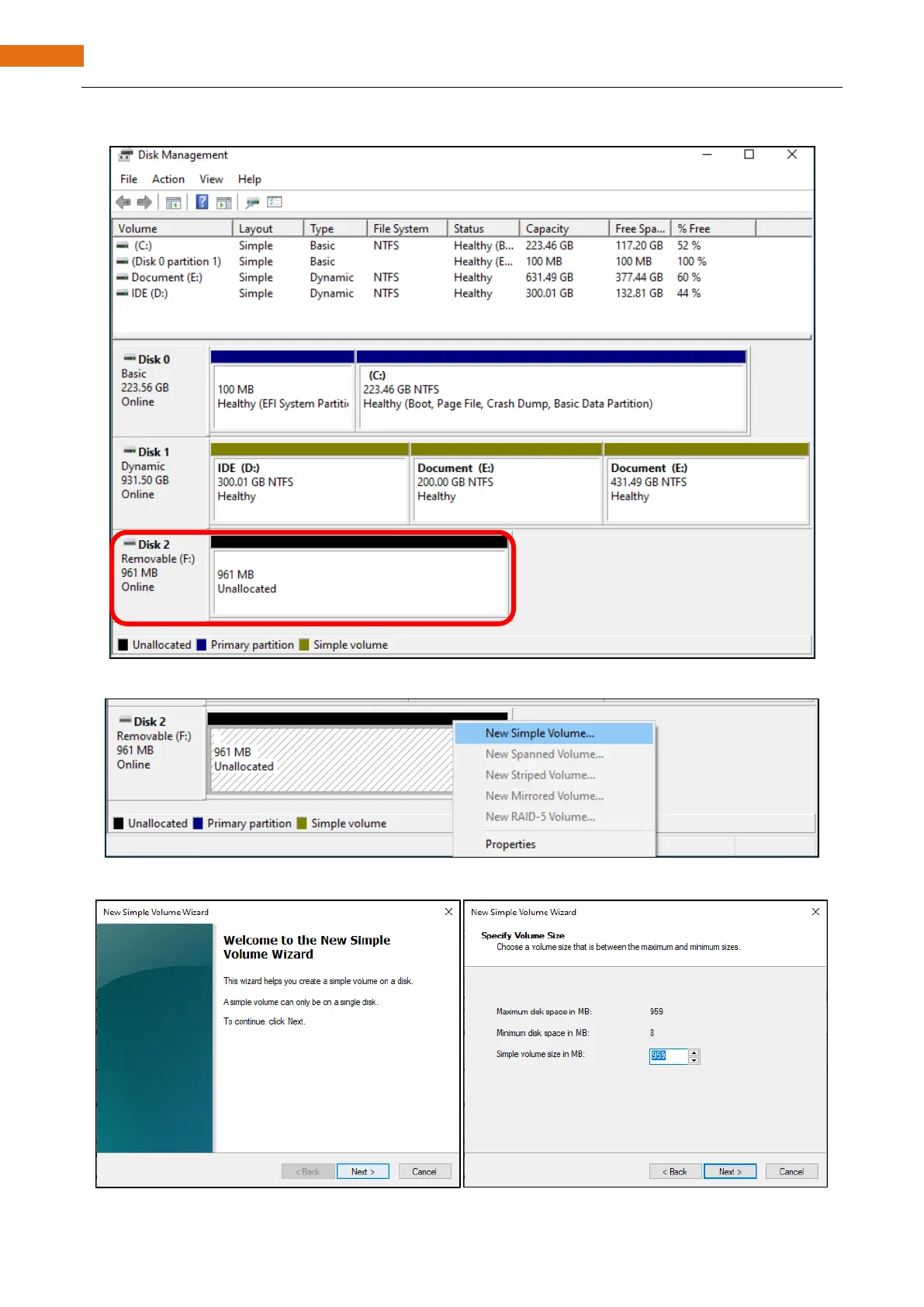Sort by the Capacity column header
Viewport: 924px width, 1307px height.
(564, 229)
